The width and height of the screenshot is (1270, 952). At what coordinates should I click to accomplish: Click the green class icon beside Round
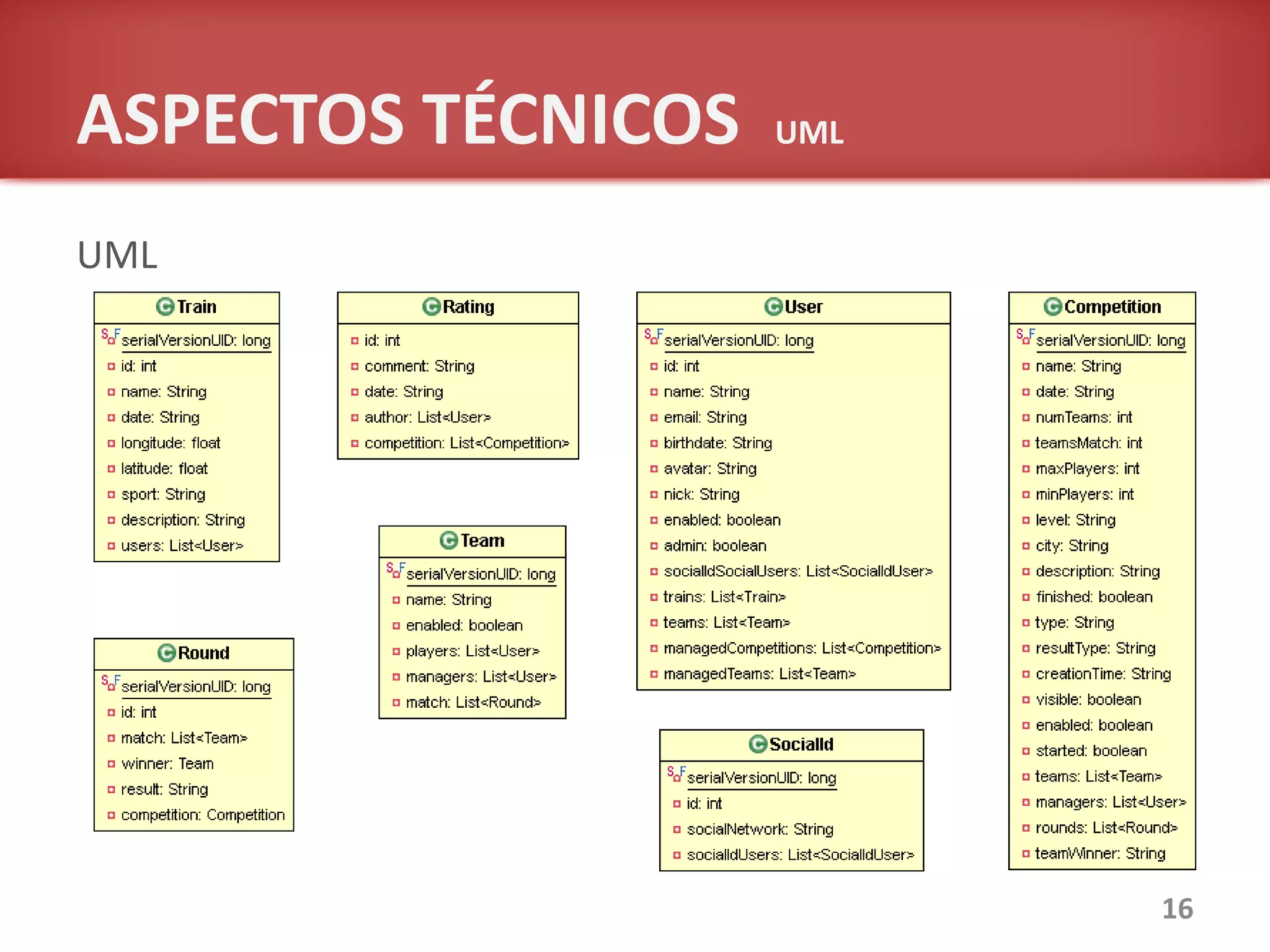[166, 653]
